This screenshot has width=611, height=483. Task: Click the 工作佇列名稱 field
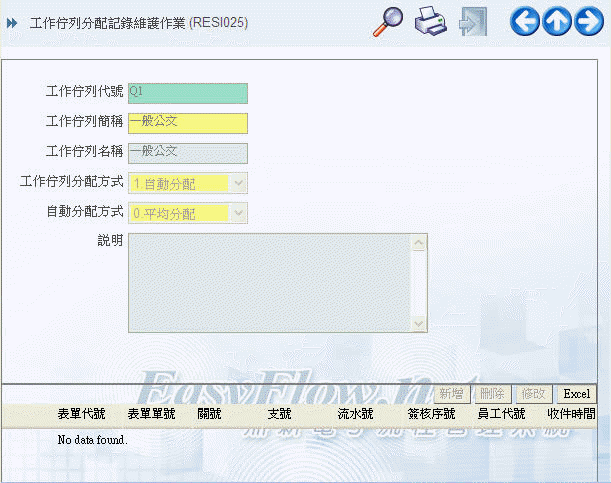click(x=187, y=153)
